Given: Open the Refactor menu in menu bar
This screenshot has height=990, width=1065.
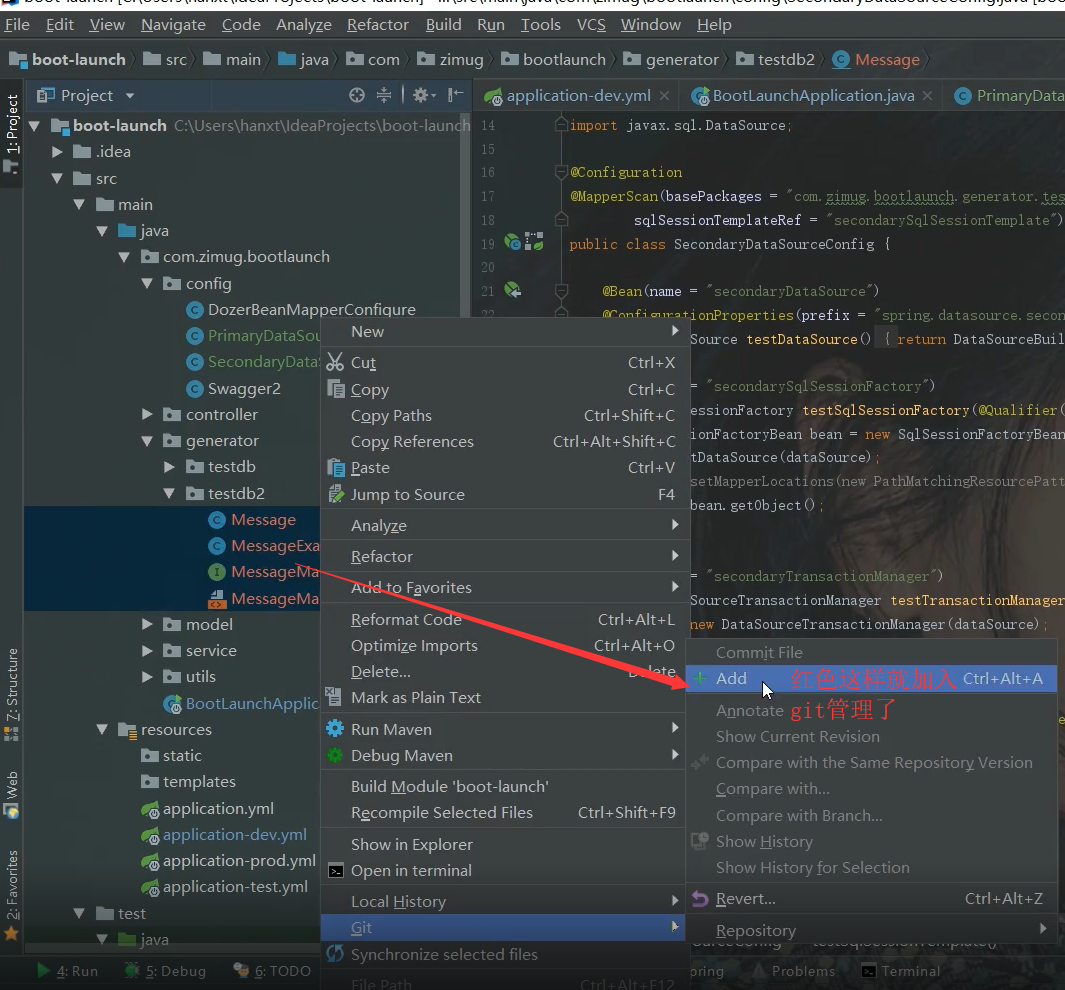Looking at the screenshot, I should (x=378, y=24).
